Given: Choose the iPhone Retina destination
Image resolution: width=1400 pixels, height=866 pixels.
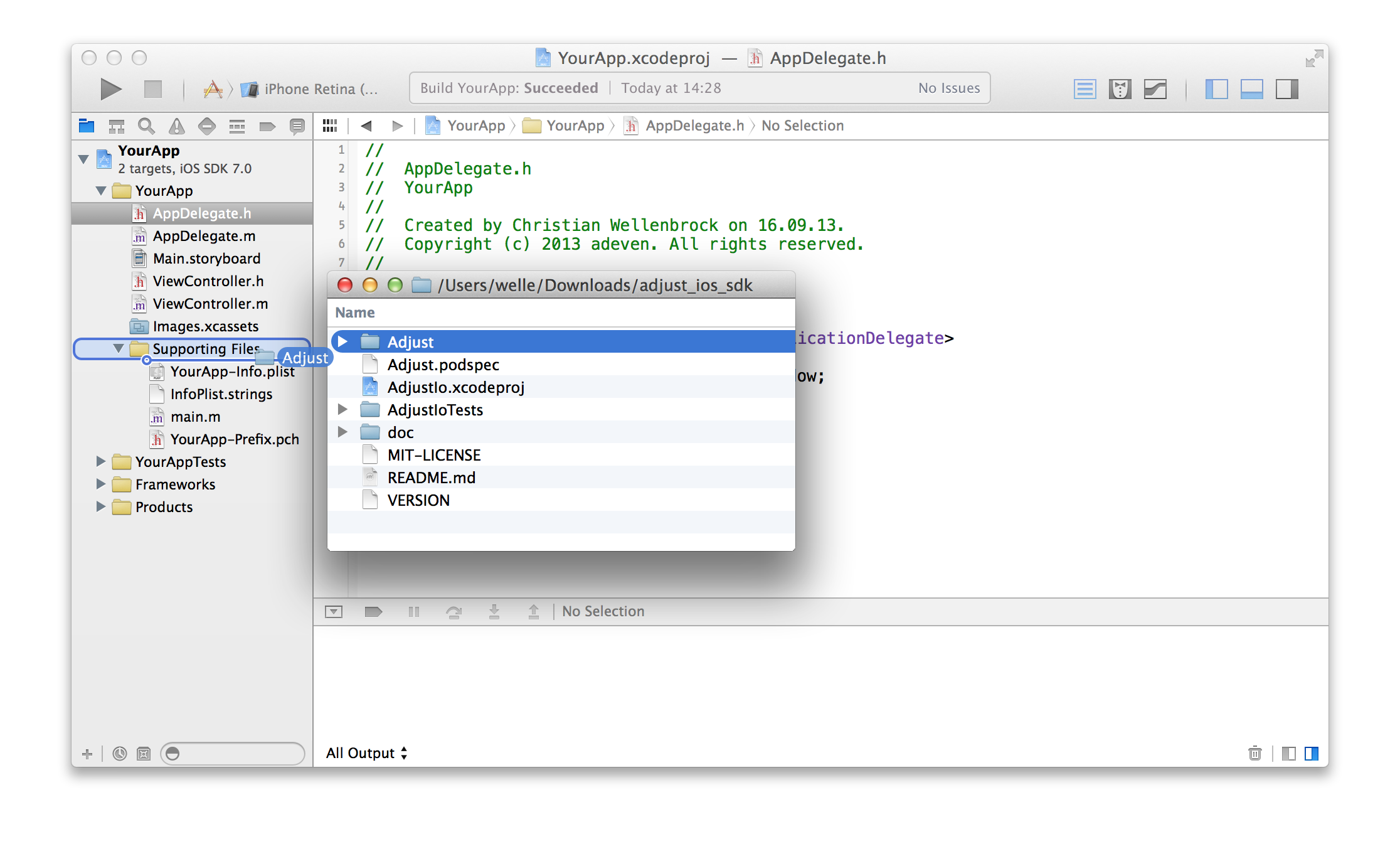Looking at the screenshot, I should click(x=310, y=89).
